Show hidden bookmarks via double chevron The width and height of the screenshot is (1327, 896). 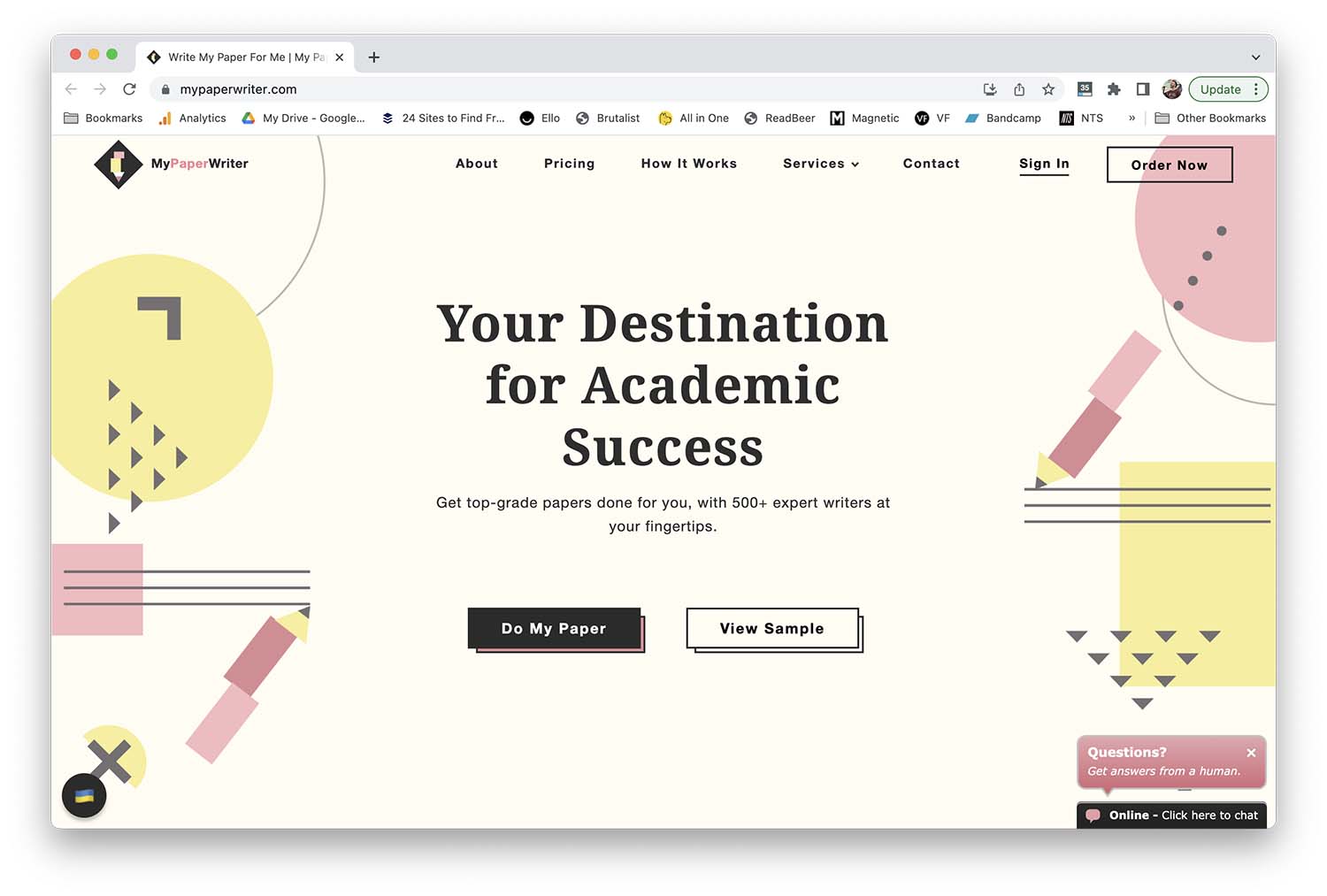click(1131, 119)
